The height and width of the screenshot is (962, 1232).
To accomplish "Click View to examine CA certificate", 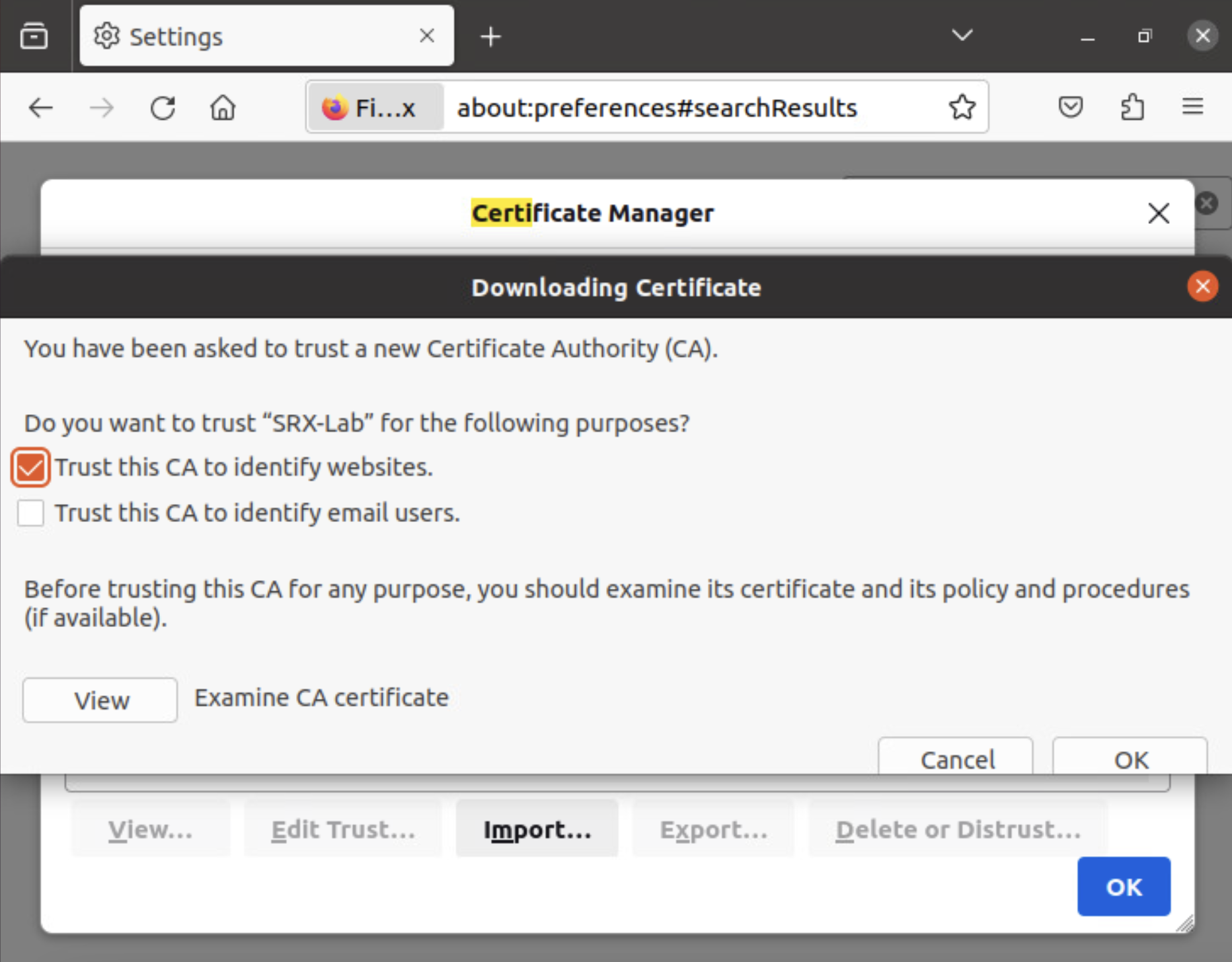I will point(100,700).
